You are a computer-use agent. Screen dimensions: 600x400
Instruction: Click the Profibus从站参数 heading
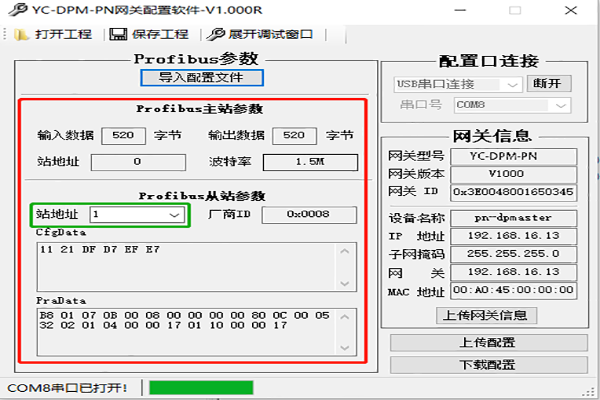tap(202, 196)
